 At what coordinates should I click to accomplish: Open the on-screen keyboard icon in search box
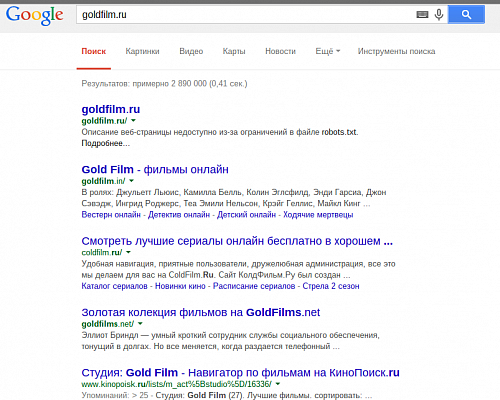pos(422,14)
